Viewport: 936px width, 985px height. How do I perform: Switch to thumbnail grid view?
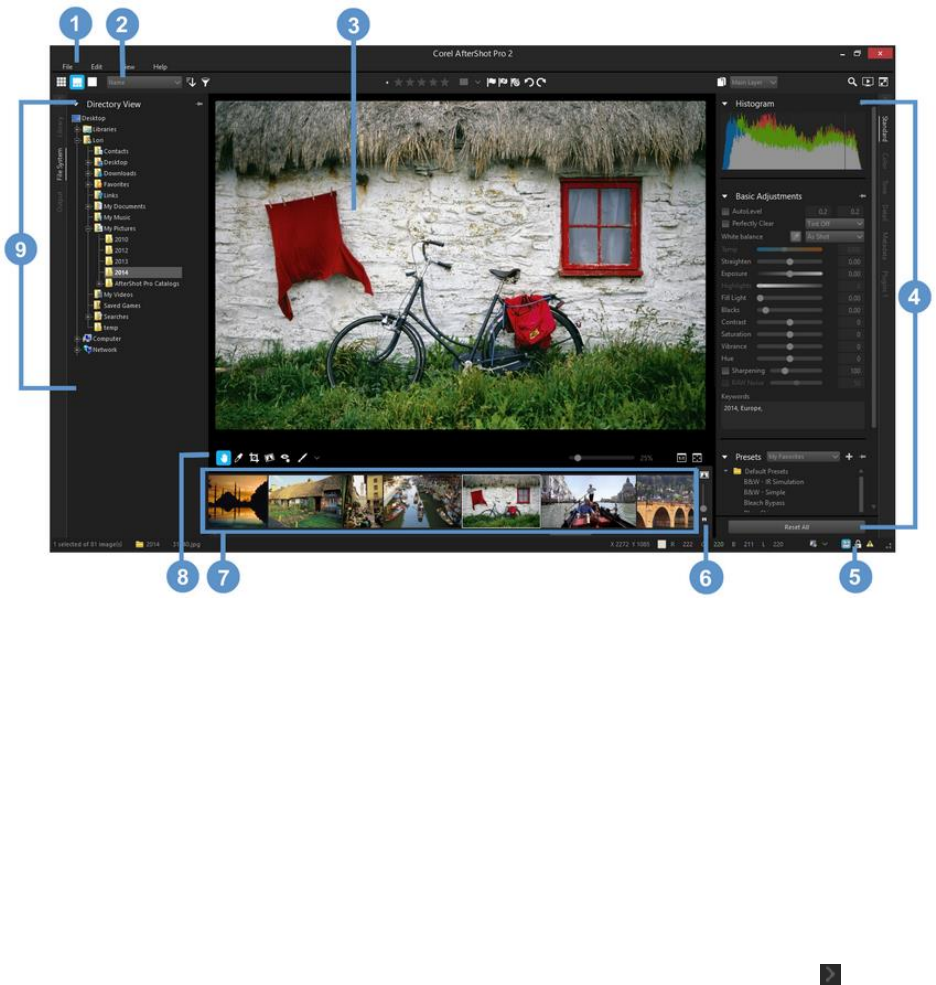[61, 82]
